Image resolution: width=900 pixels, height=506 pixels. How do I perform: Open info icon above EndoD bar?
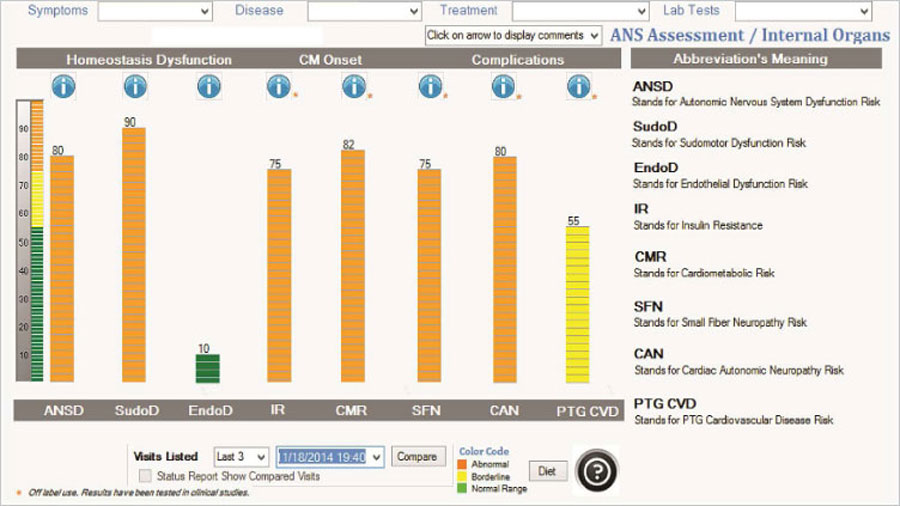[209, 87]
